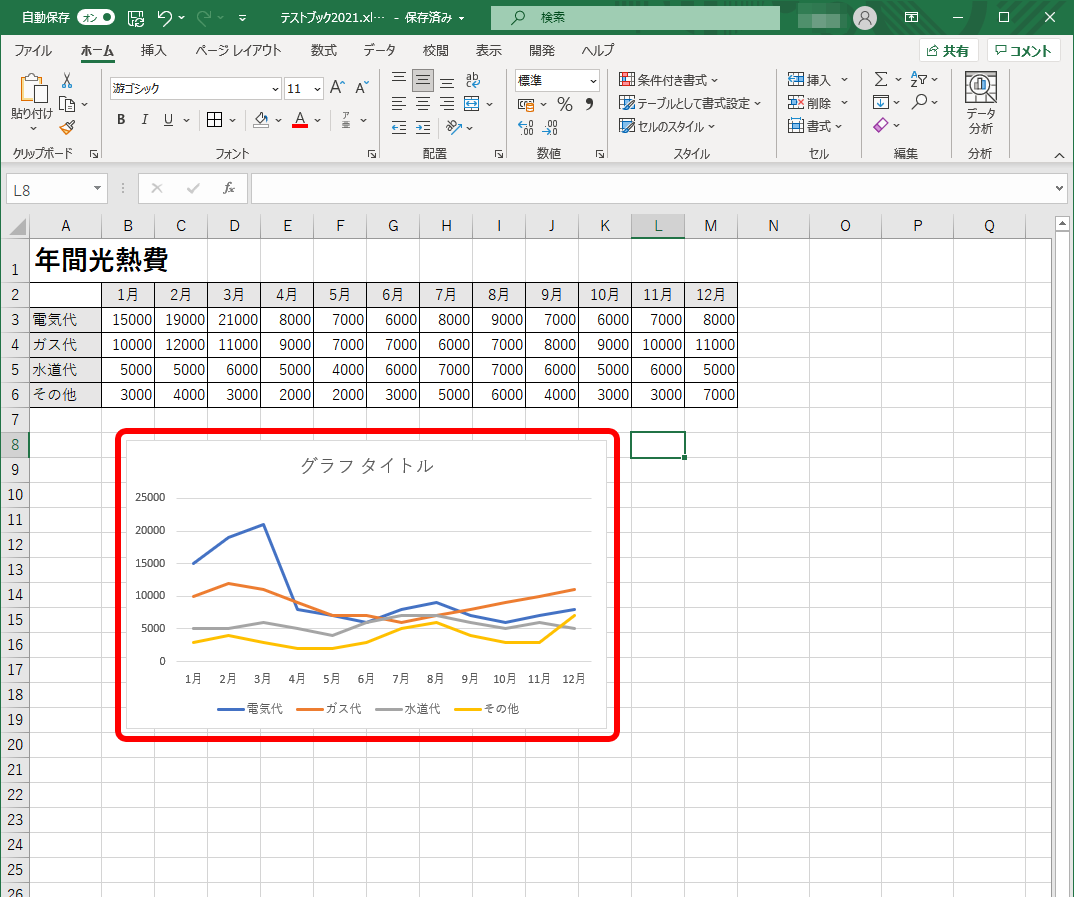The height and width of the screenshot is (897, 1074).
Task: Toggle middle vertical alignment
Action: [423, 81]
